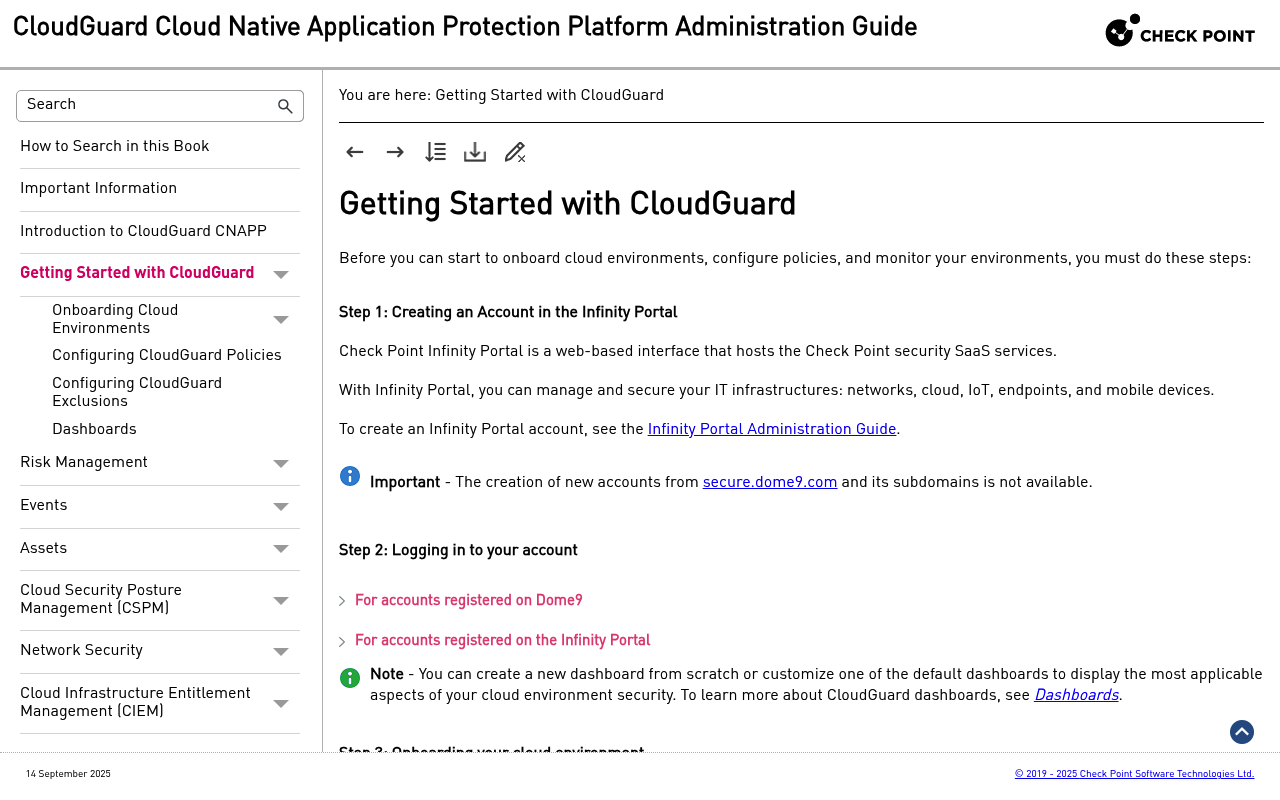The image size is (1280, 800).
Task: Expand the Risk Management section arrow
Action: pos(281,464)
